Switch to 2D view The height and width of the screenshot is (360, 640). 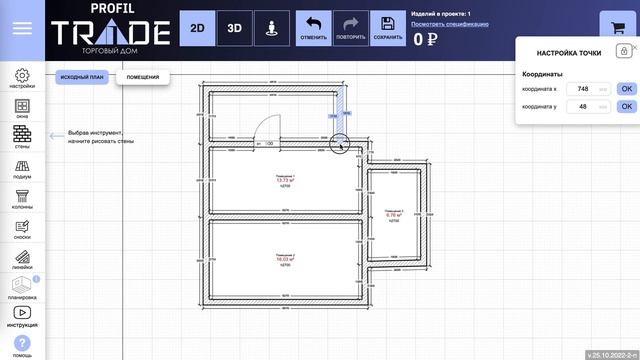point(197,28)
